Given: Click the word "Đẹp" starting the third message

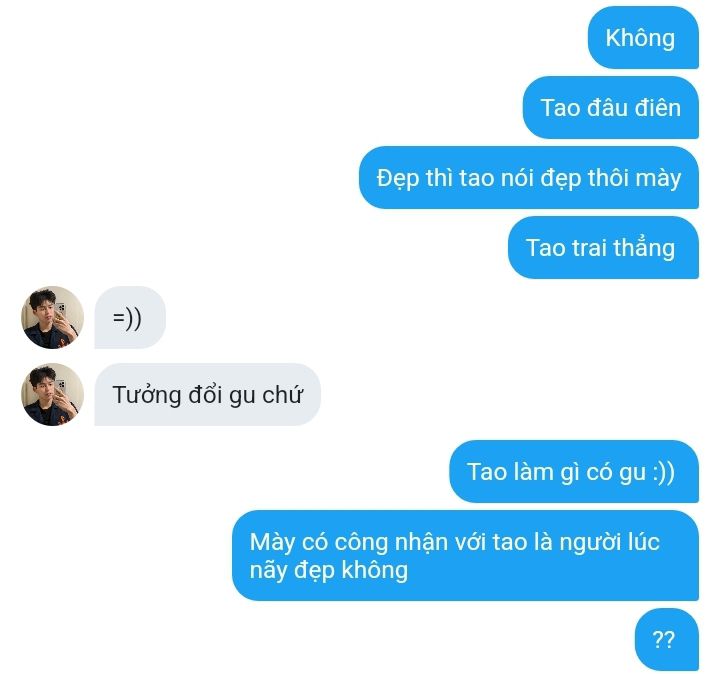Looking at the screenshot, I should 398,179.
